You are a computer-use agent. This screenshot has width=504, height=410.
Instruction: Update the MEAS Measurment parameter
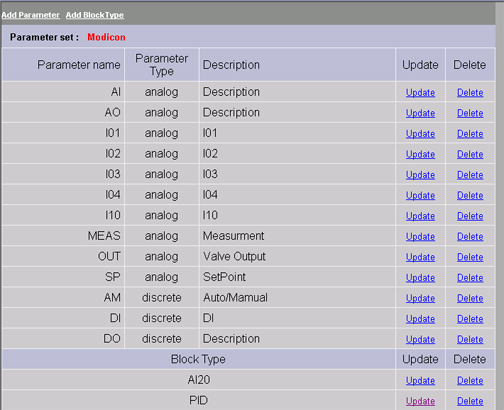point(420,237)
